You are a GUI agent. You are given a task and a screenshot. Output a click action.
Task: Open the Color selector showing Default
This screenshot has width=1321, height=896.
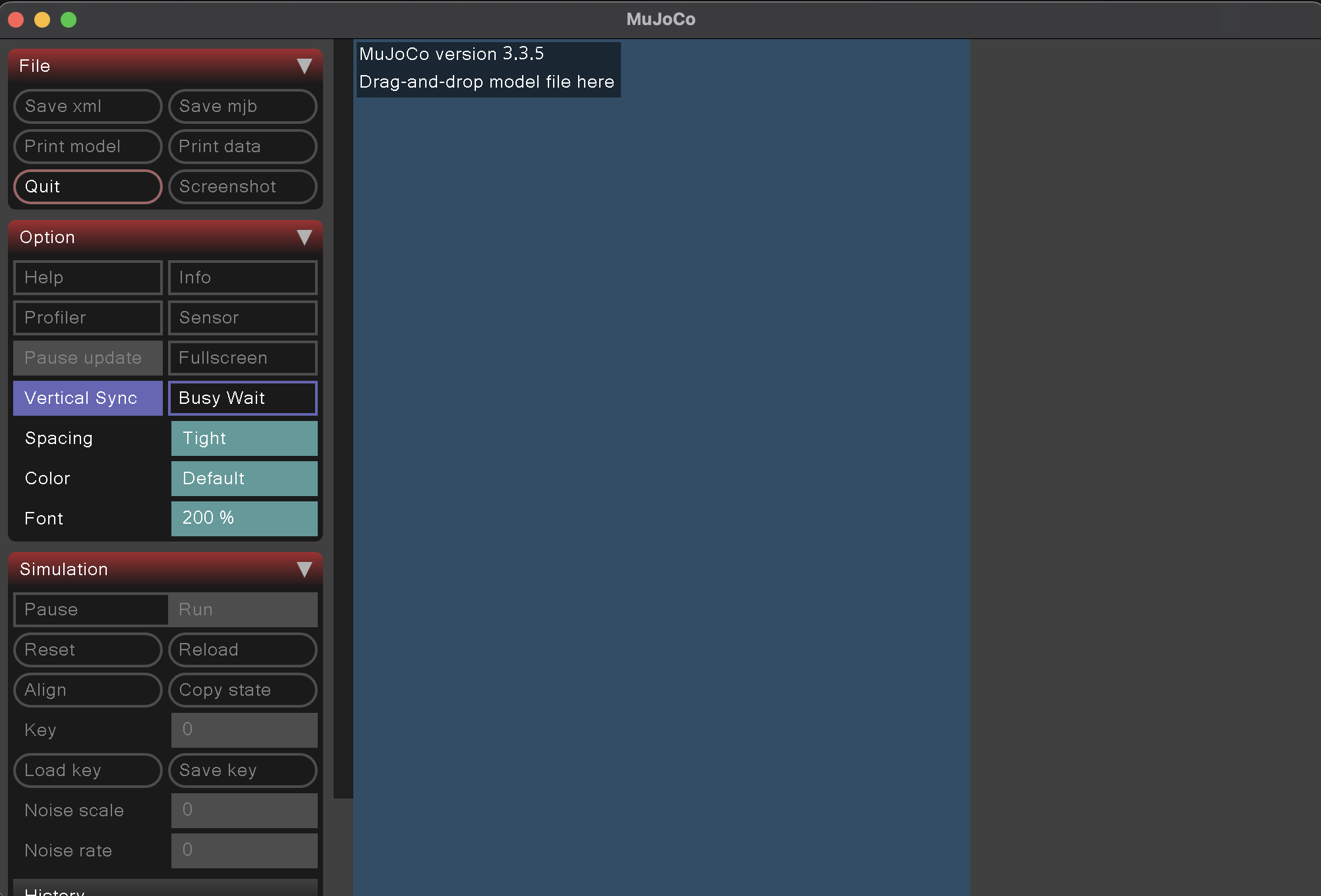click(245, 478)
